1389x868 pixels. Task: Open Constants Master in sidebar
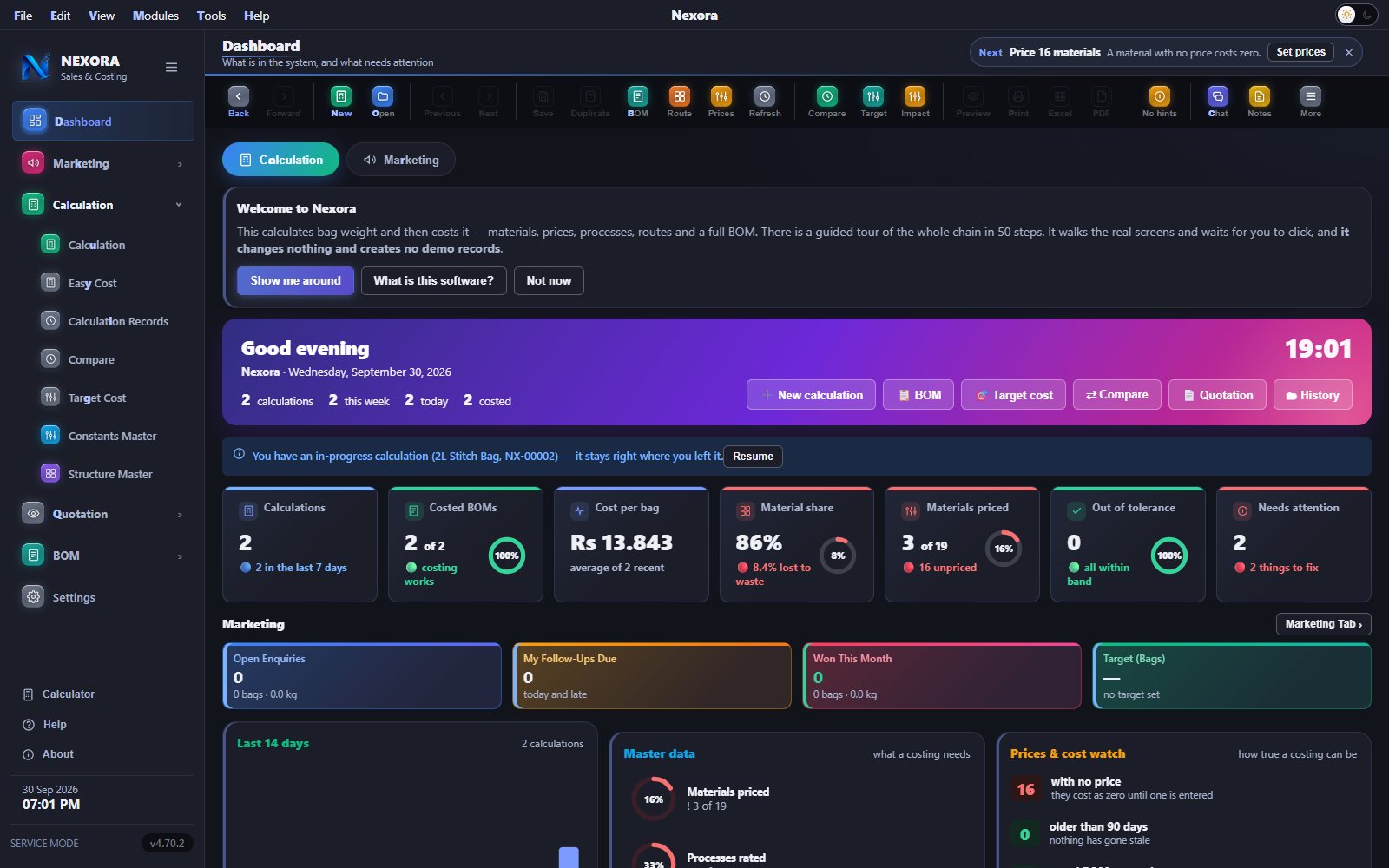pyautogui.click(x=103, y=436)
